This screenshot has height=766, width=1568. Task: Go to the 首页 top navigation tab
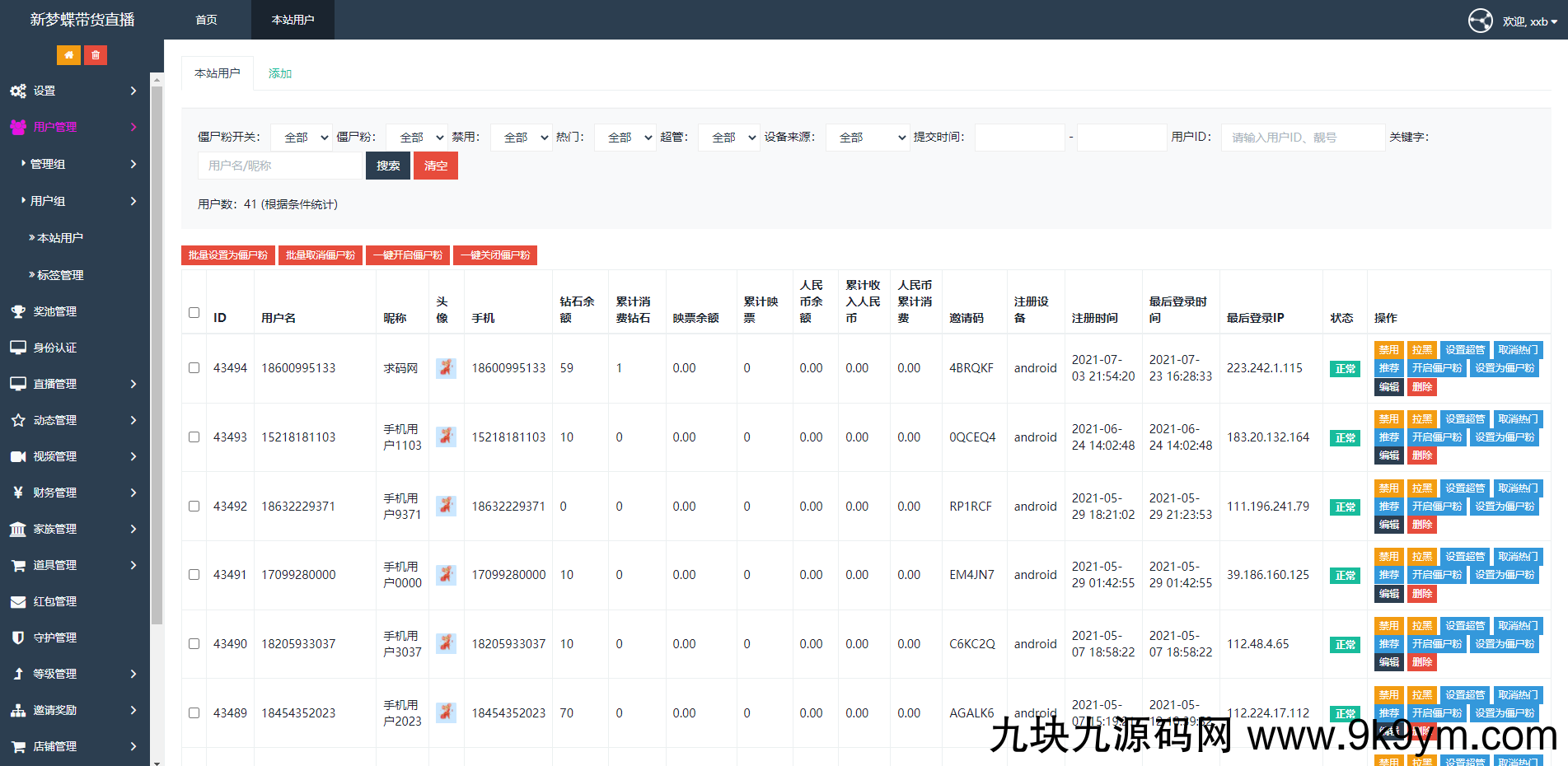pos(207,20)
